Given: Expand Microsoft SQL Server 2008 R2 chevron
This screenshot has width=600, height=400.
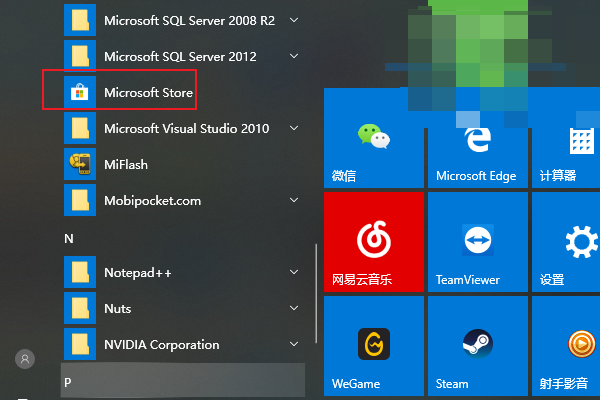Looking at the screenshot, I should pyautogui.click(x=294, y=20).
